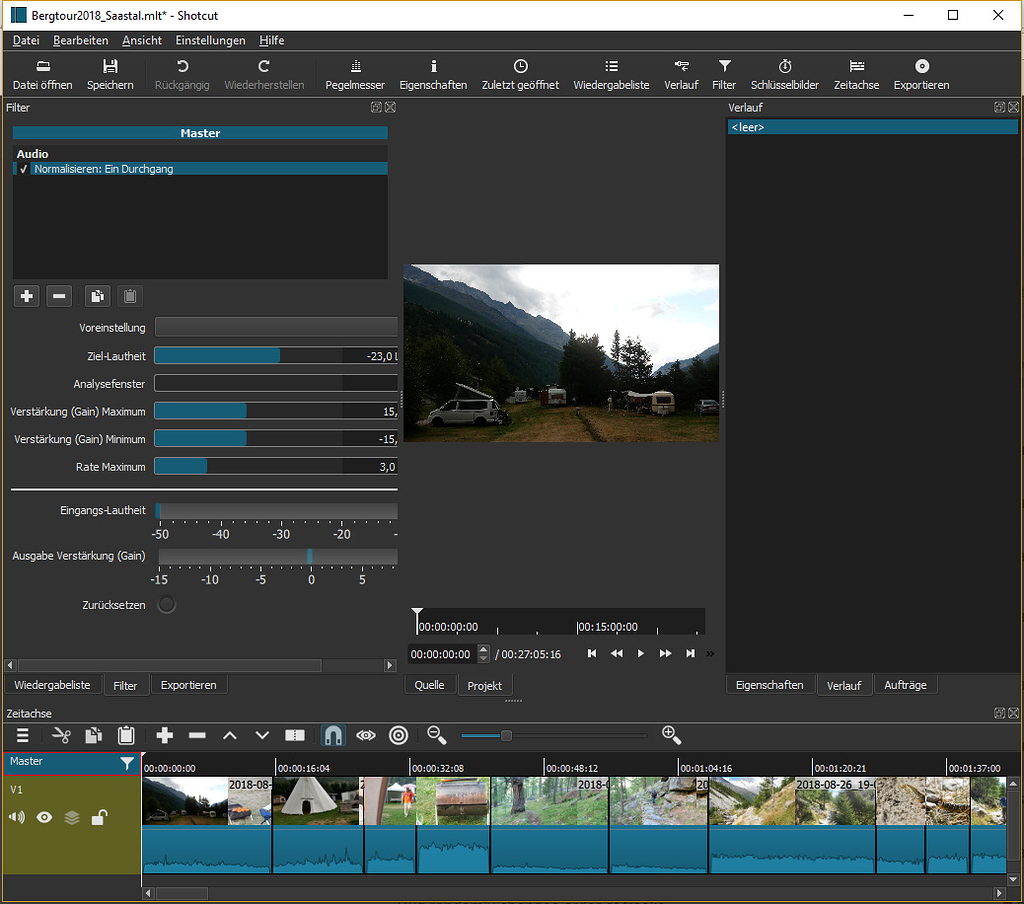Switch to Quelle player tab
The width and height of the screenshot is (1024, 904).
coord(429,685)
